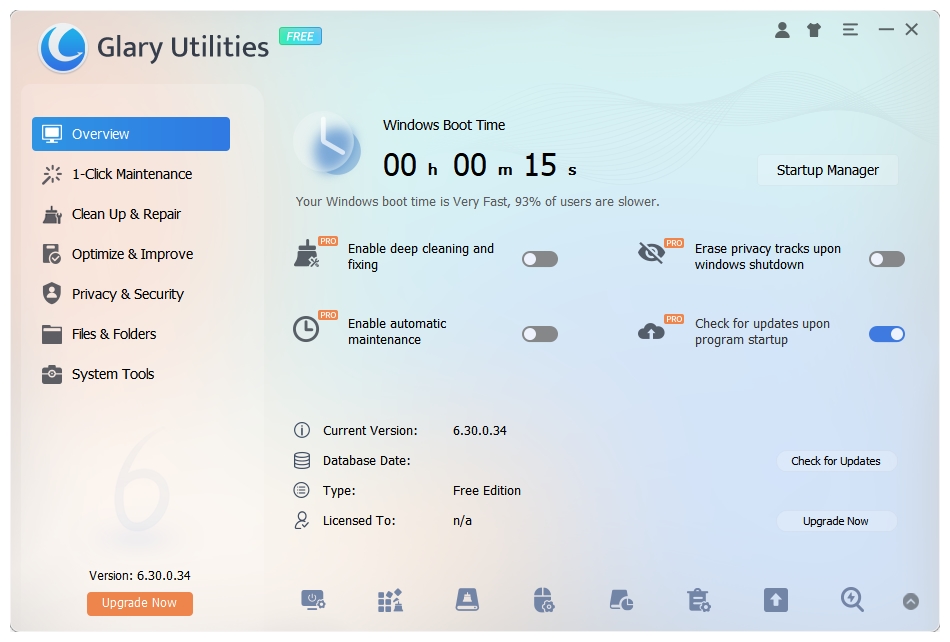This screenshot has height=642, width=950.
Task: Click the orange Upgrade Now sidebar button
Action: click(x=139, y=603)
